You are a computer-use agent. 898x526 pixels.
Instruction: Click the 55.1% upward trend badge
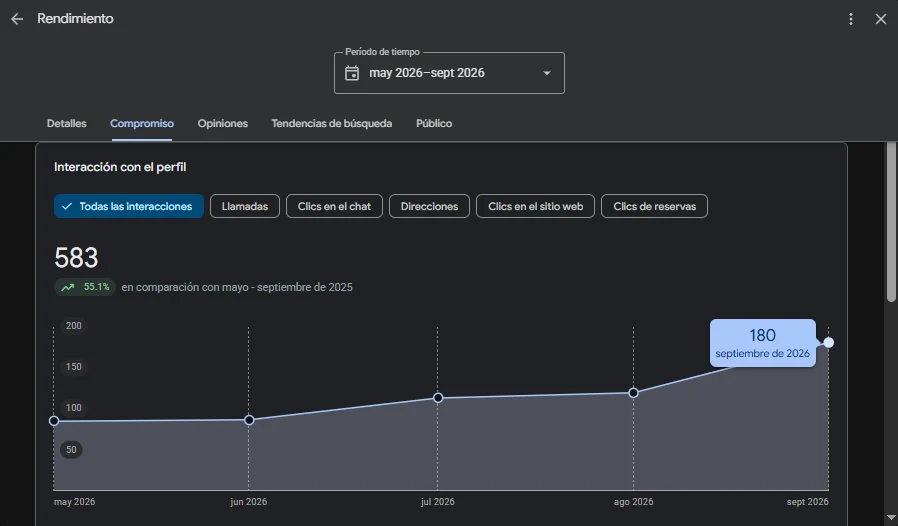[85, 287]
